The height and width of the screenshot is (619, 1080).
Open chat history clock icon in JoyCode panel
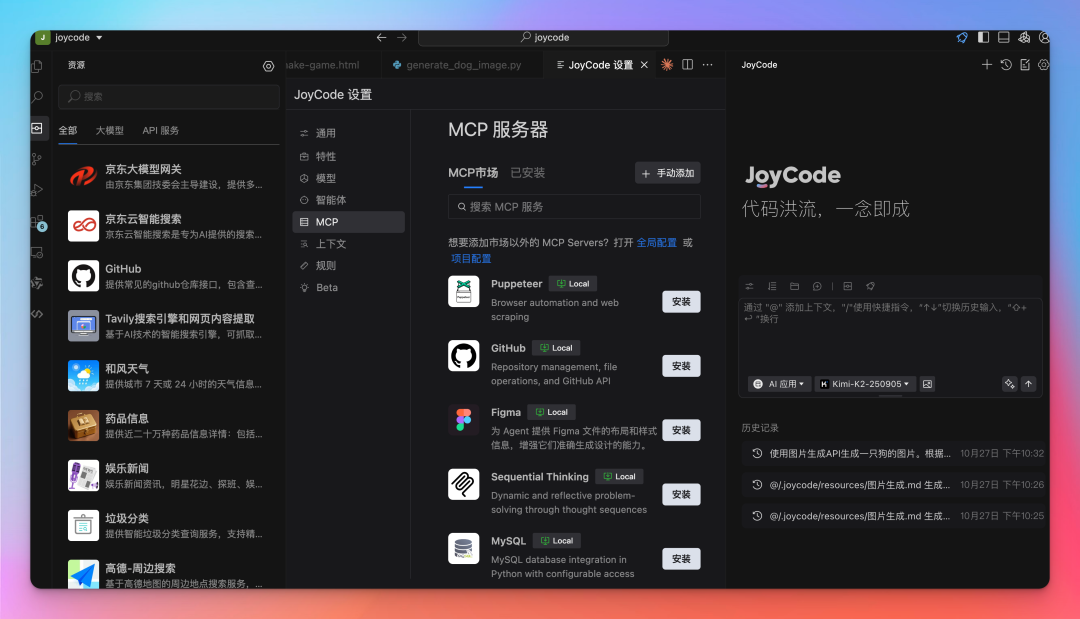click(x=1006, y=65)
